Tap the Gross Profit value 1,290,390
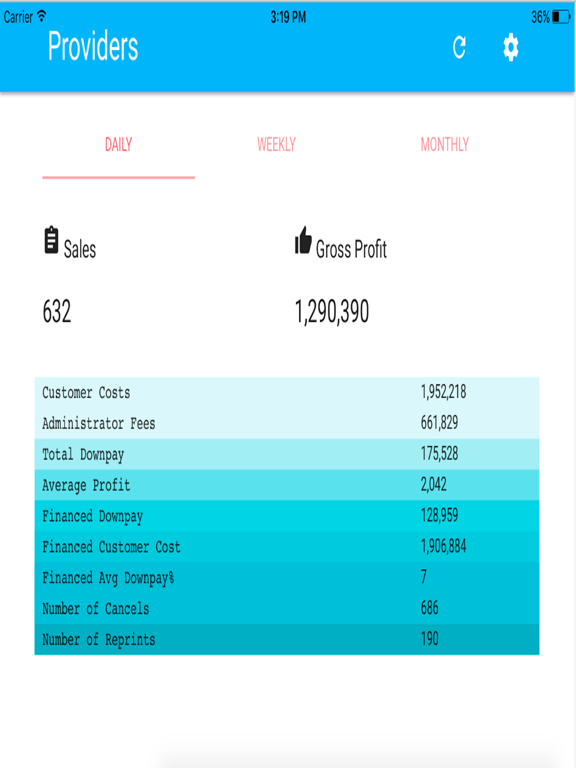The width and height of the screenshot is (576, 768). [332, 312]
